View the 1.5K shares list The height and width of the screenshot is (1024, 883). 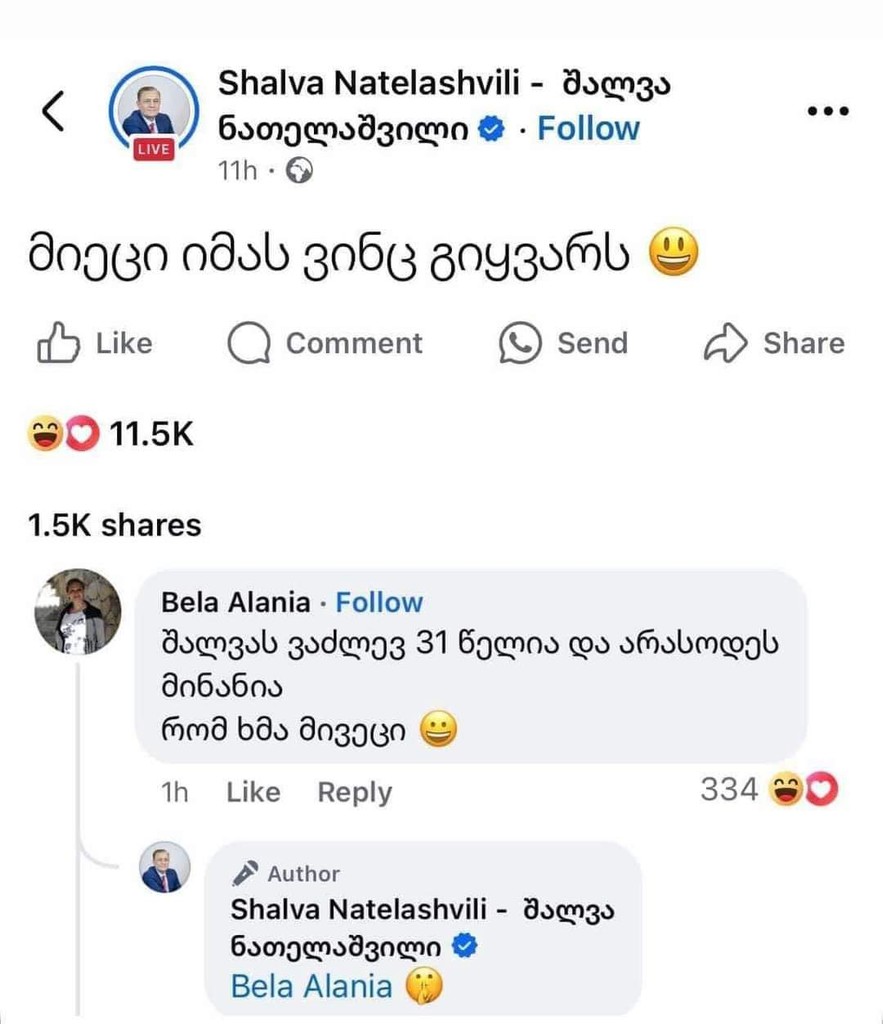coord(114,525)
